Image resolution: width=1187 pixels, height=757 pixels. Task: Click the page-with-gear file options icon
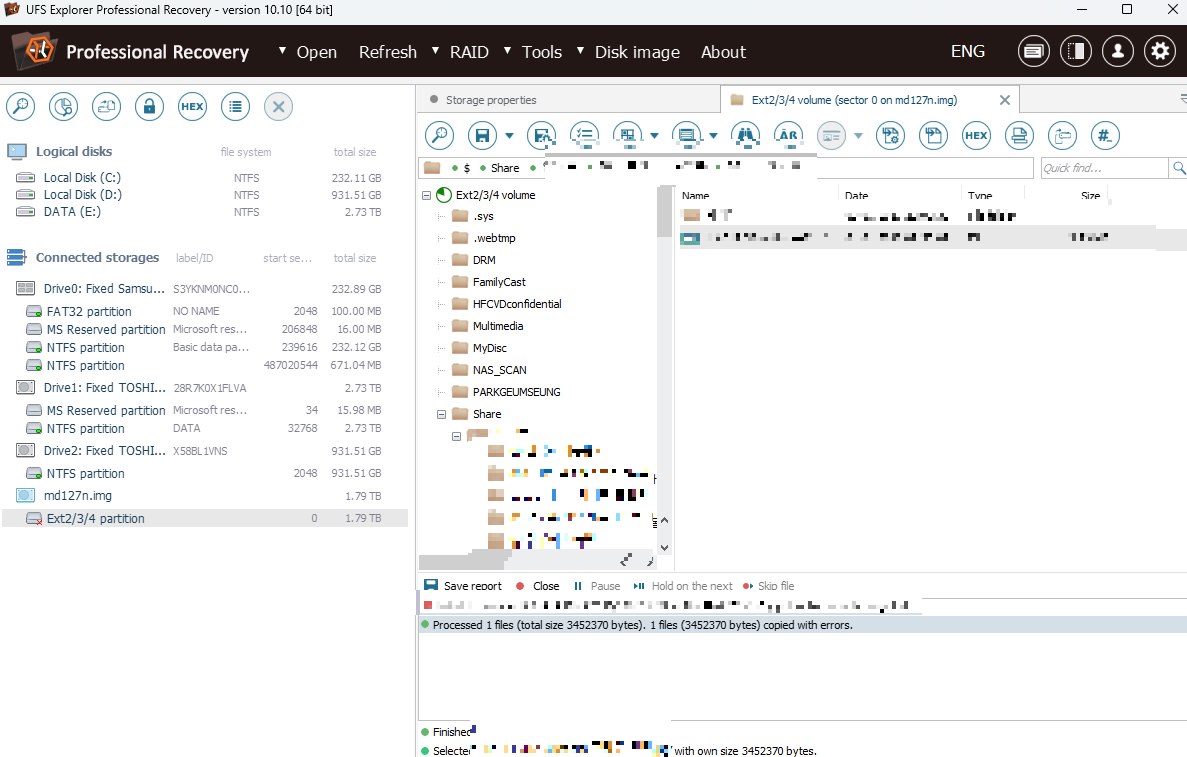(890, 136)
